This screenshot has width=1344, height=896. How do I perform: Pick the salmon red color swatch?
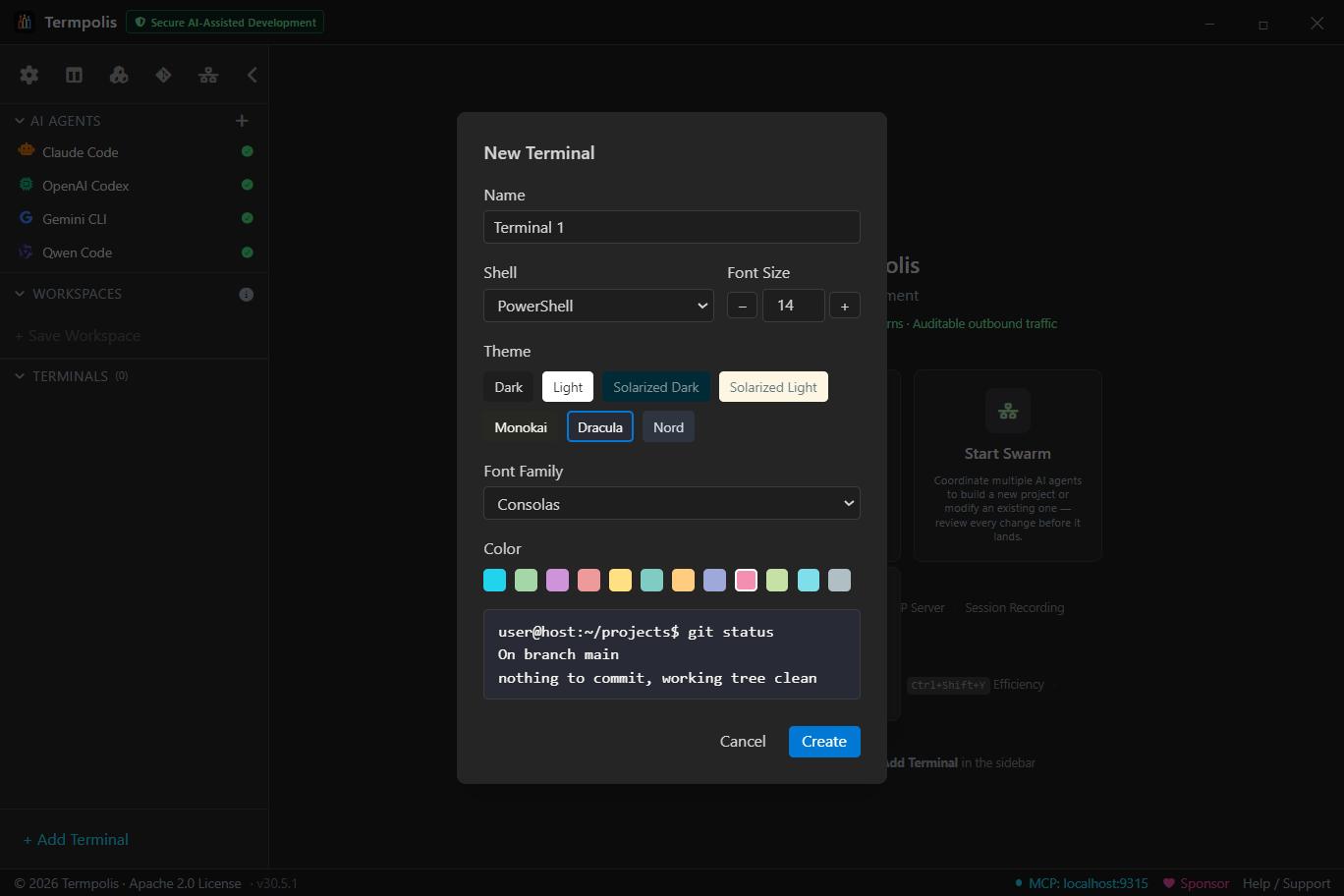pyautogui.click(x=589, y=580)
